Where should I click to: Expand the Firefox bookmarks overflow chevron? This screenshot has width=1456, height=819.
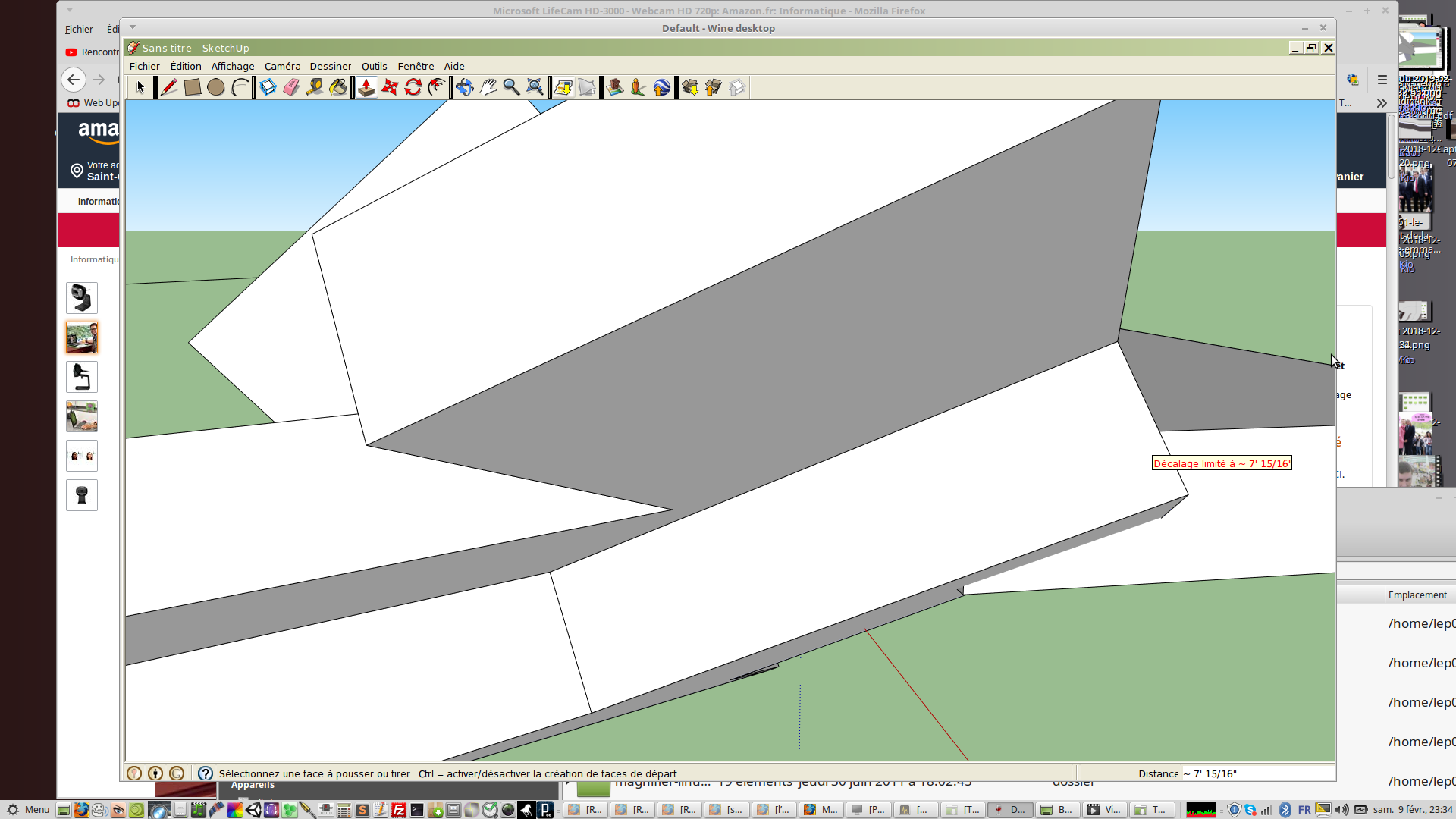(x=1382, y=102)
